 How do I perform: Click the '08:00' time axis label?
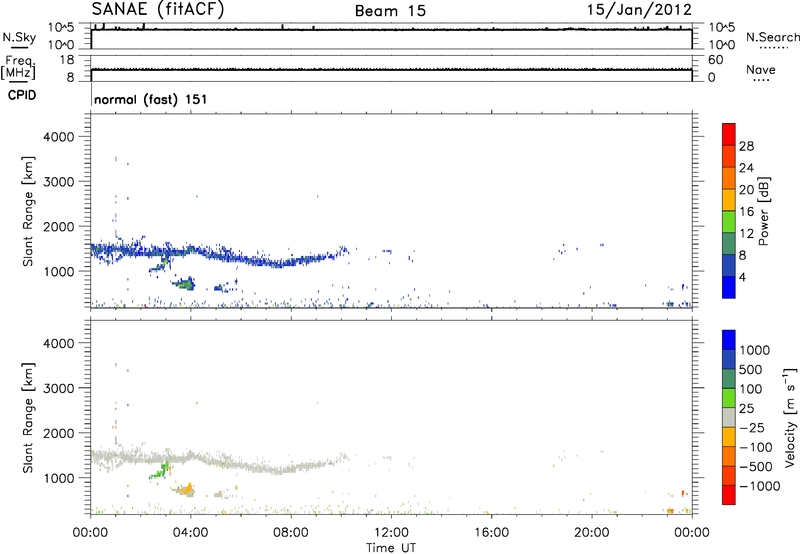click(x=291, y=533)
